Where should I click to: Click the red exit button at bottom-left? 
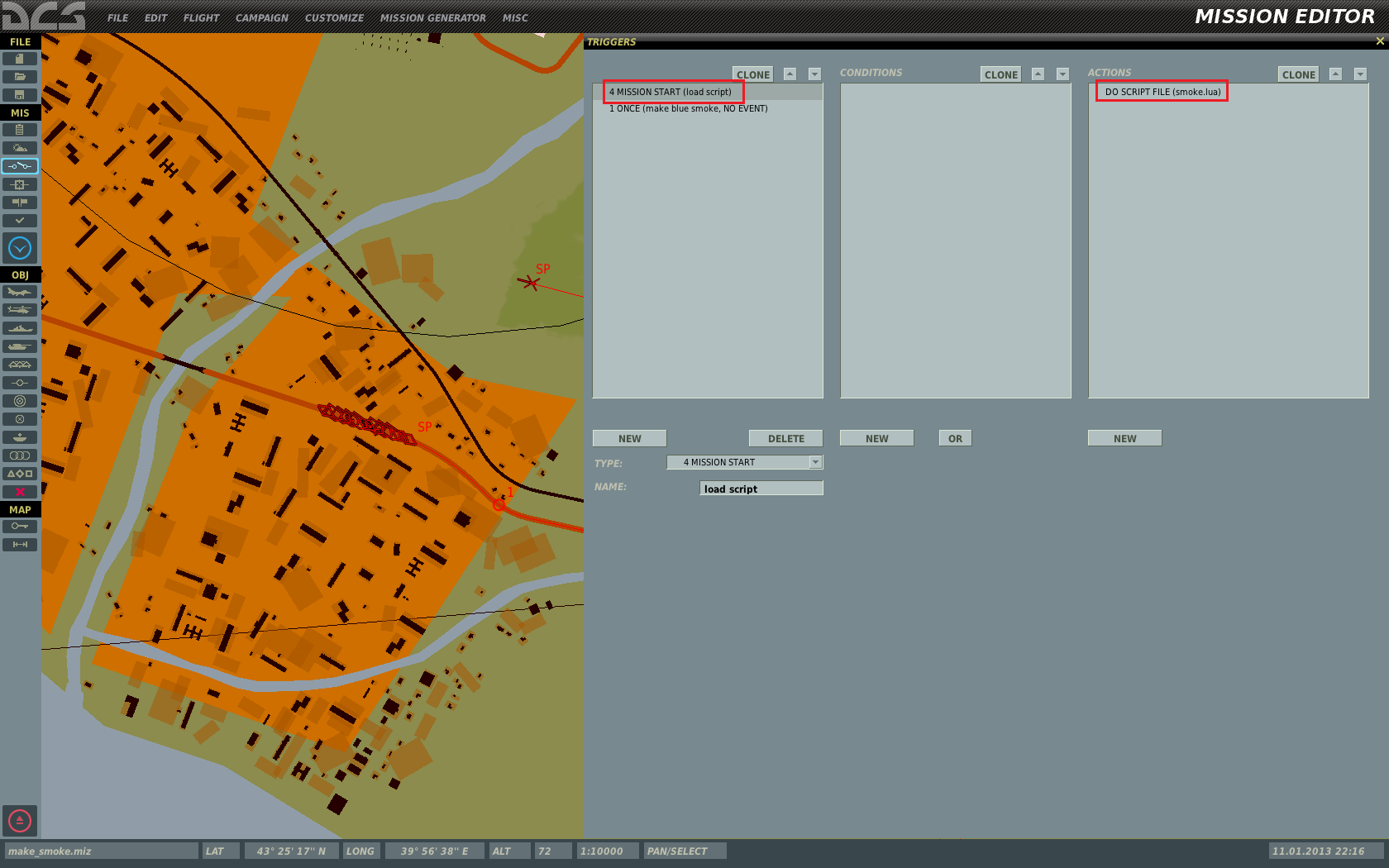(20, 821)
